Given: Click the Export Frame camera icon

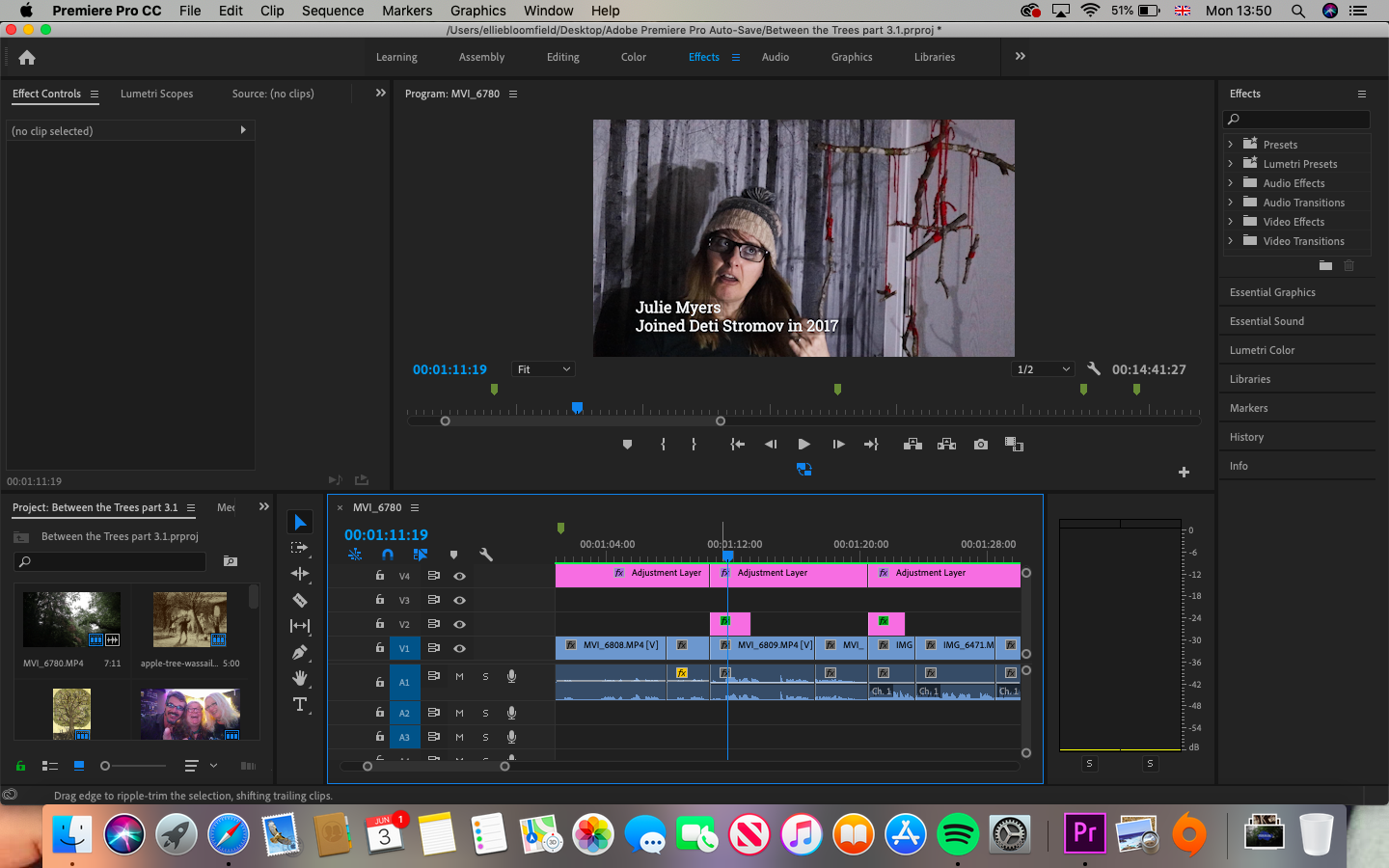Looking at the screenshot, I should pyautogui.click(x=980, y=445).
